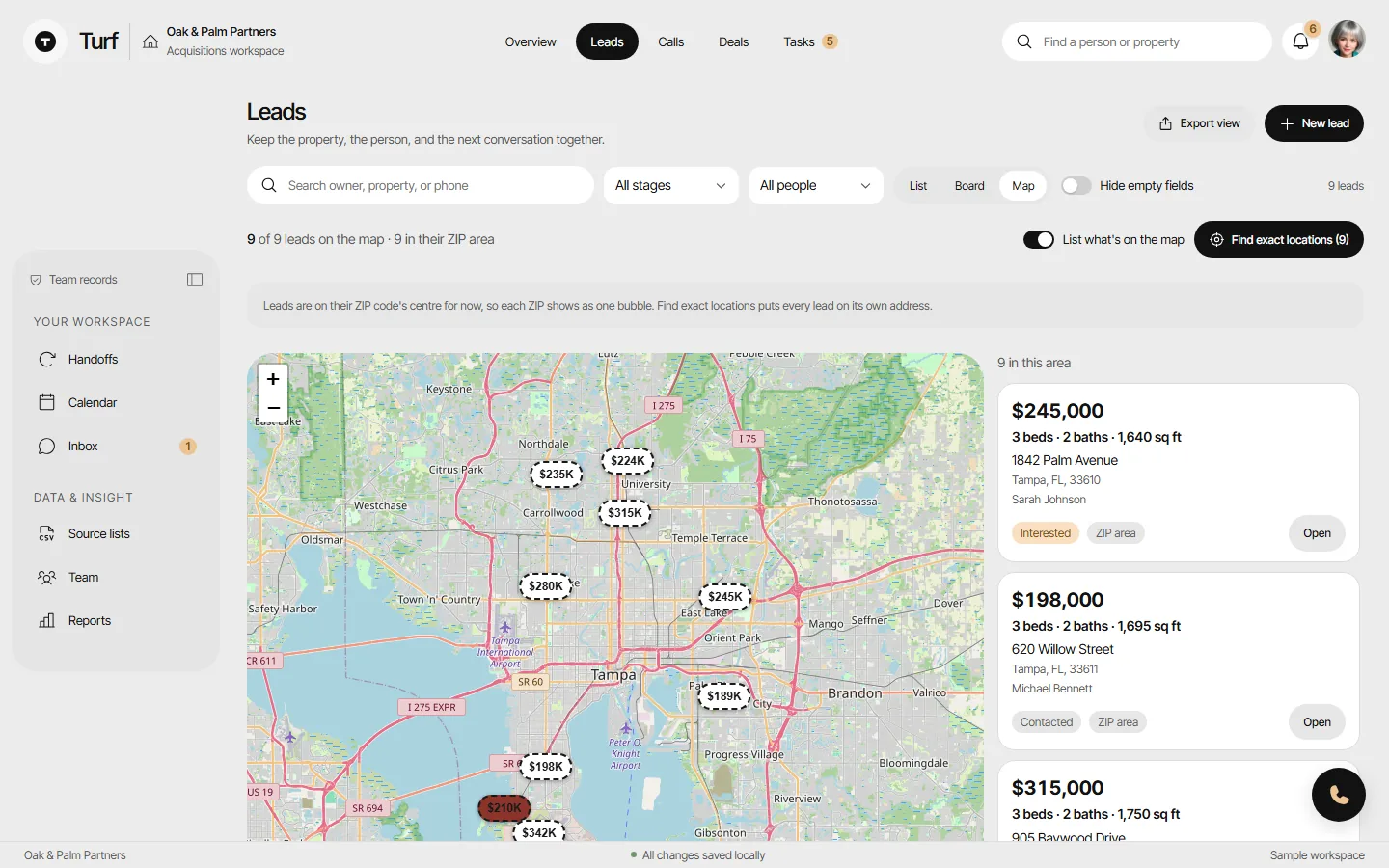Click the Export view button
1389x868 pixels.
pyautogui.click(x=1200, y=123)
